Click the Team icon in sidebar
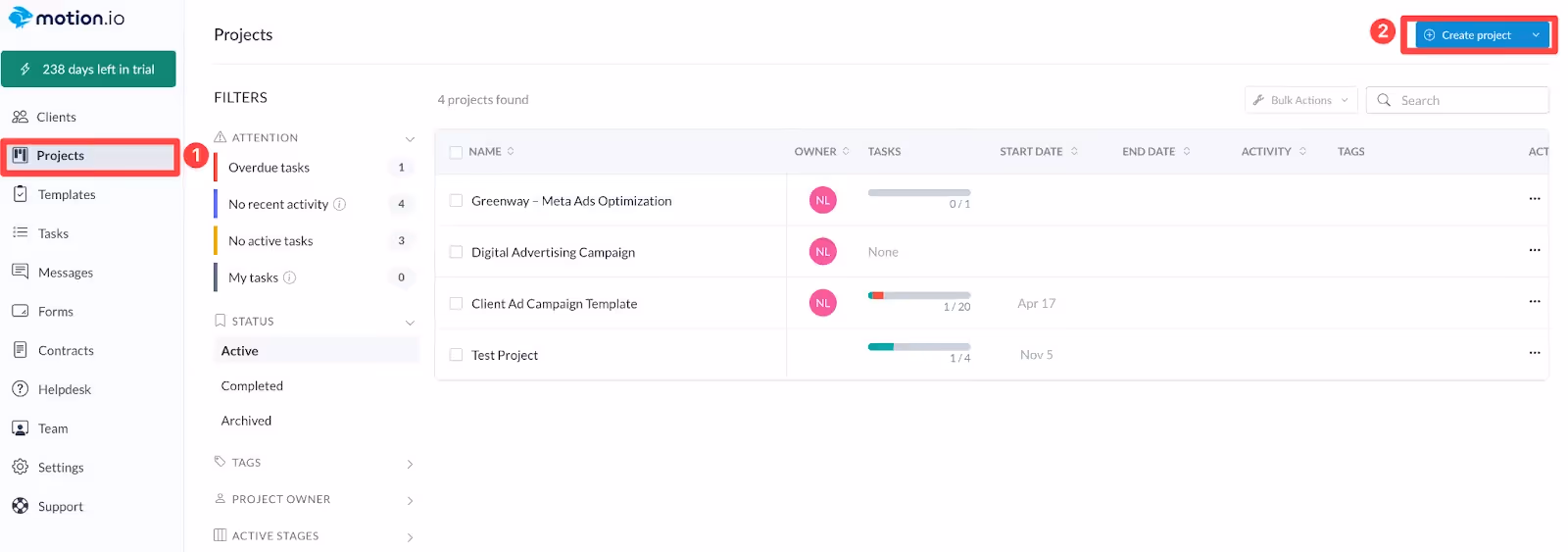 point(20,428)
